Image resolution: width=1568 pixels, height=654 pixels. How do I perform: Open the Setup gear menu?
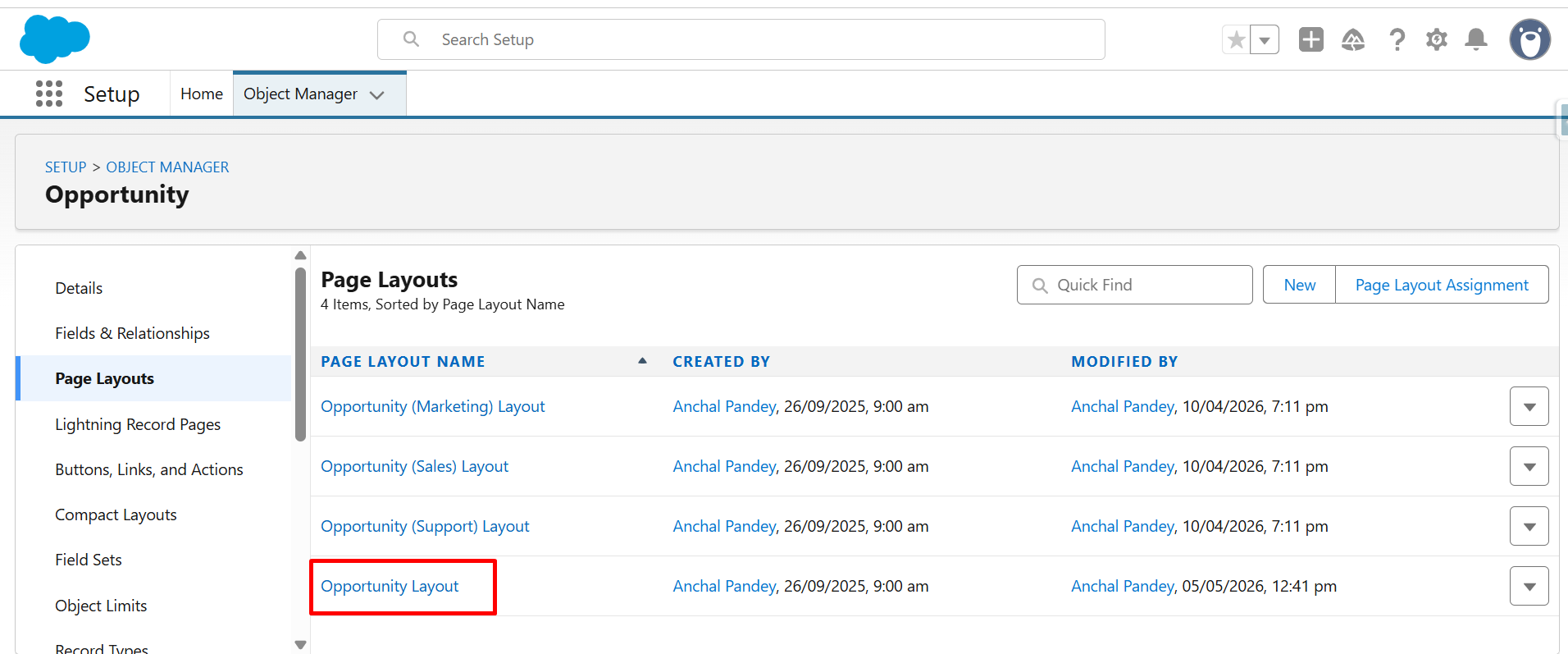pyautogui.click(x=1437, y=39)
